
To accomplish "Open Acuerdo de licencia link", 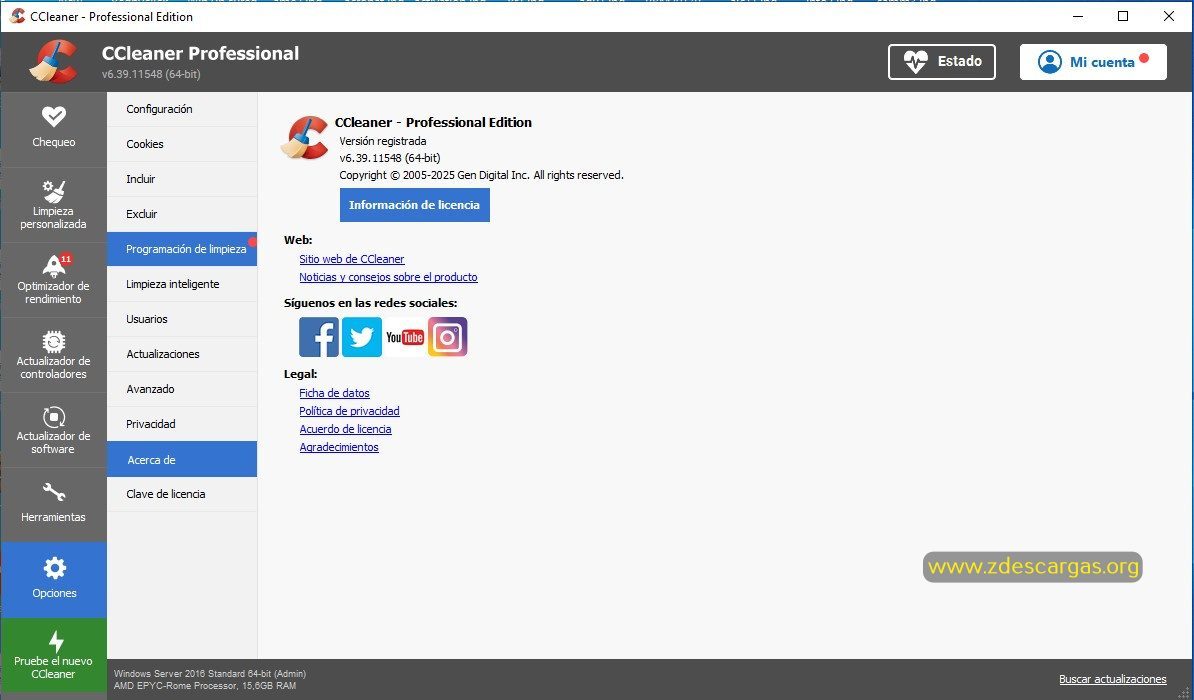I will coord(345,429).
